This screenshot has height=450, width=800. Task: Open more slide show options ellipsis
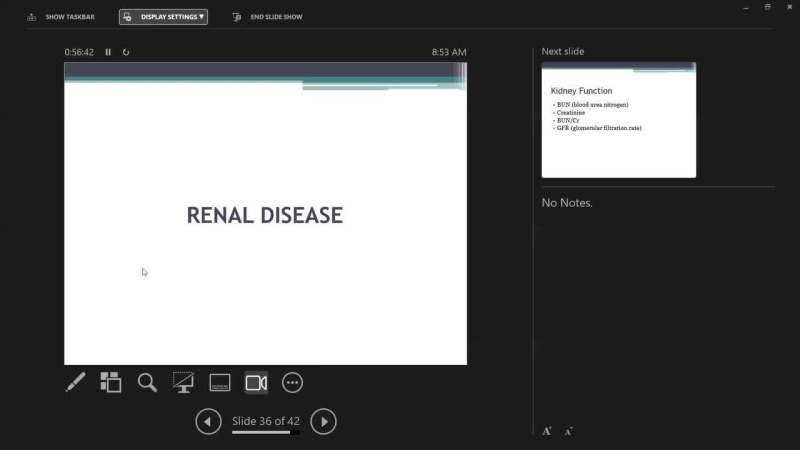point(292,382)
